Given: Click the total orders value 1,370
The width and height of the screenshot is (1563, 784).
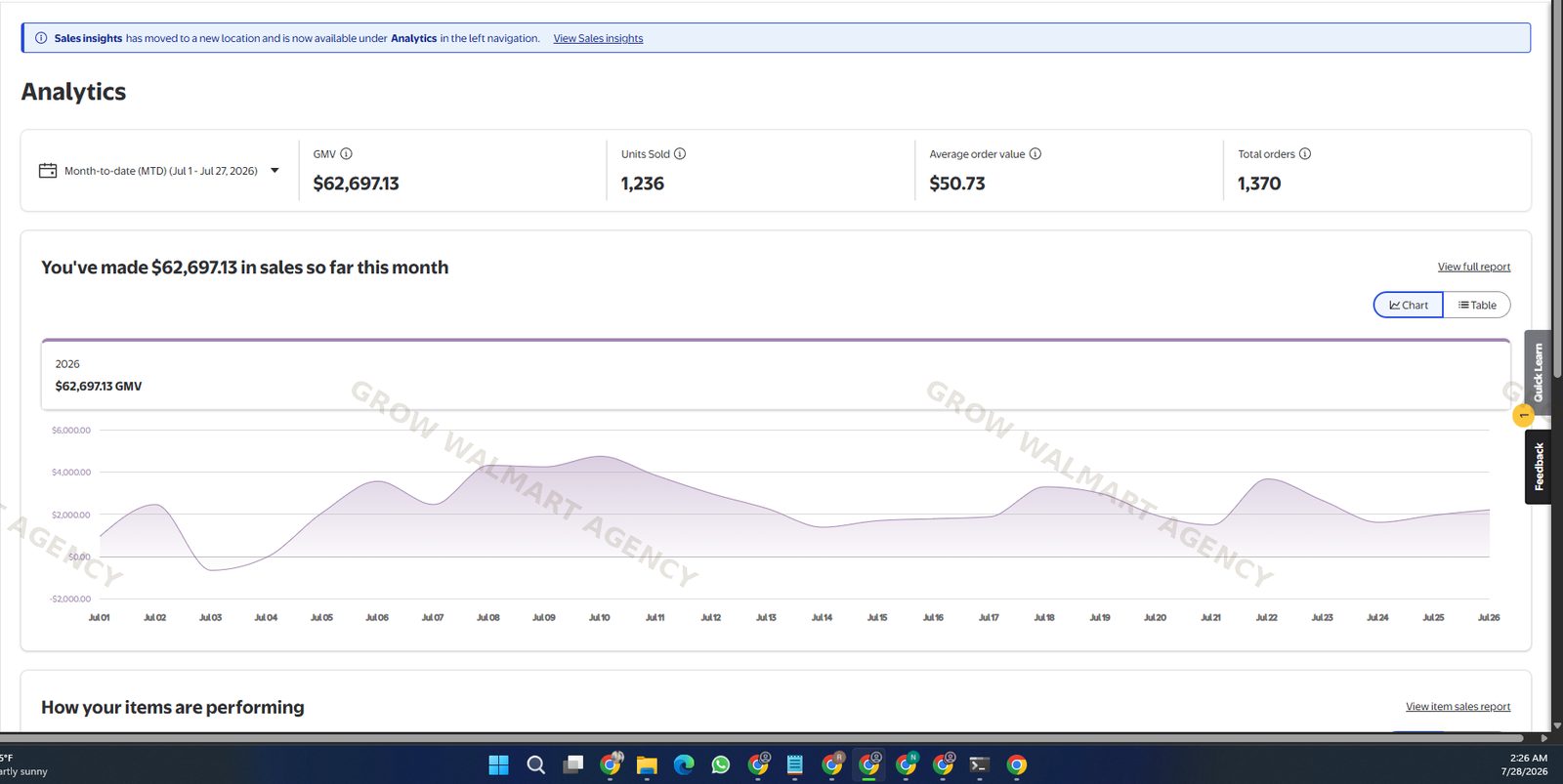Looking at the screenshot, I should click(1259, 184).
